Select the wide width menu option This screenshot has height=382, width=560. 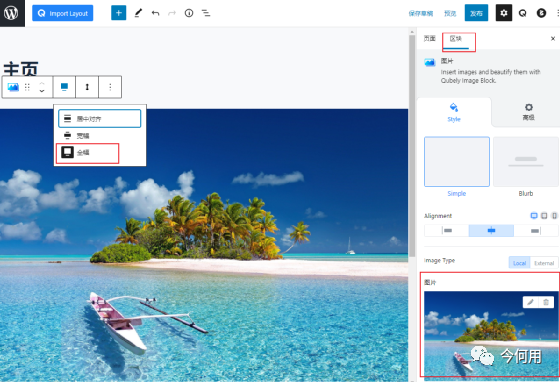click(100, 136)
